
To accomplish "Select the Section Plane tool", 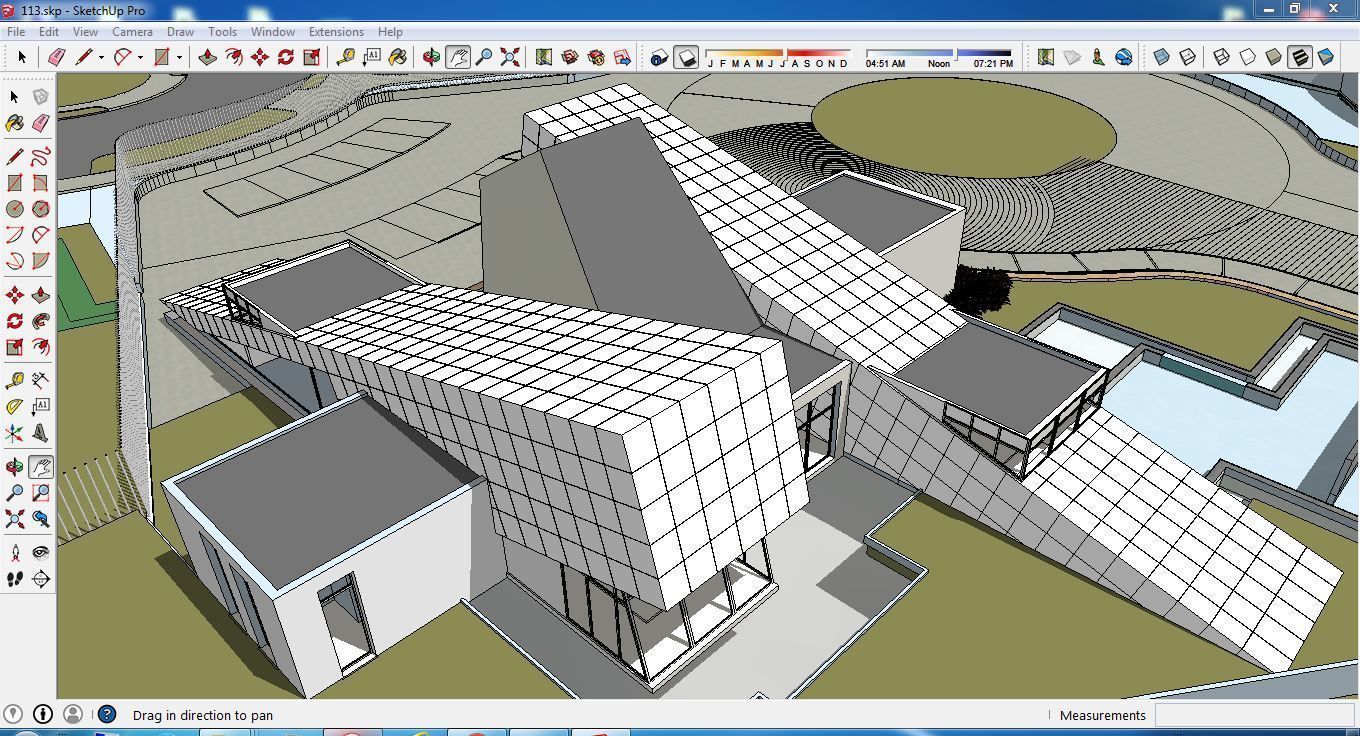I will point(40,579).
